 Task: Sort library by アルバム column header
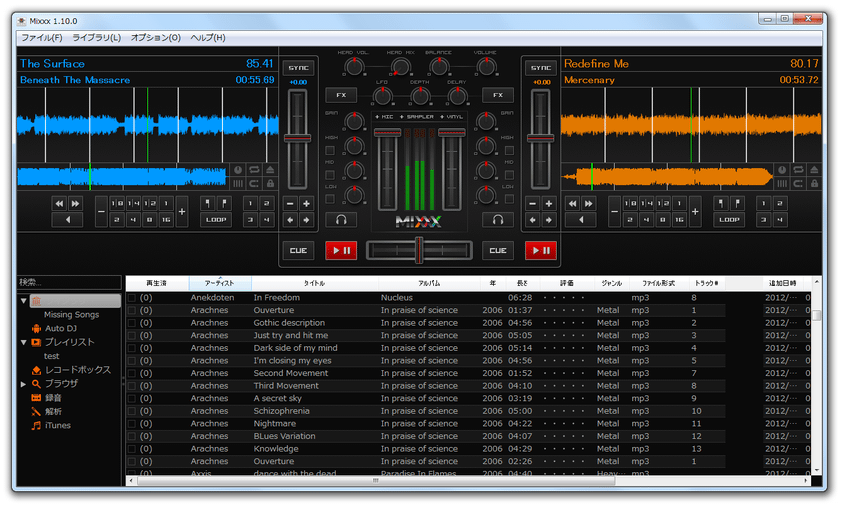coord(429,283)
